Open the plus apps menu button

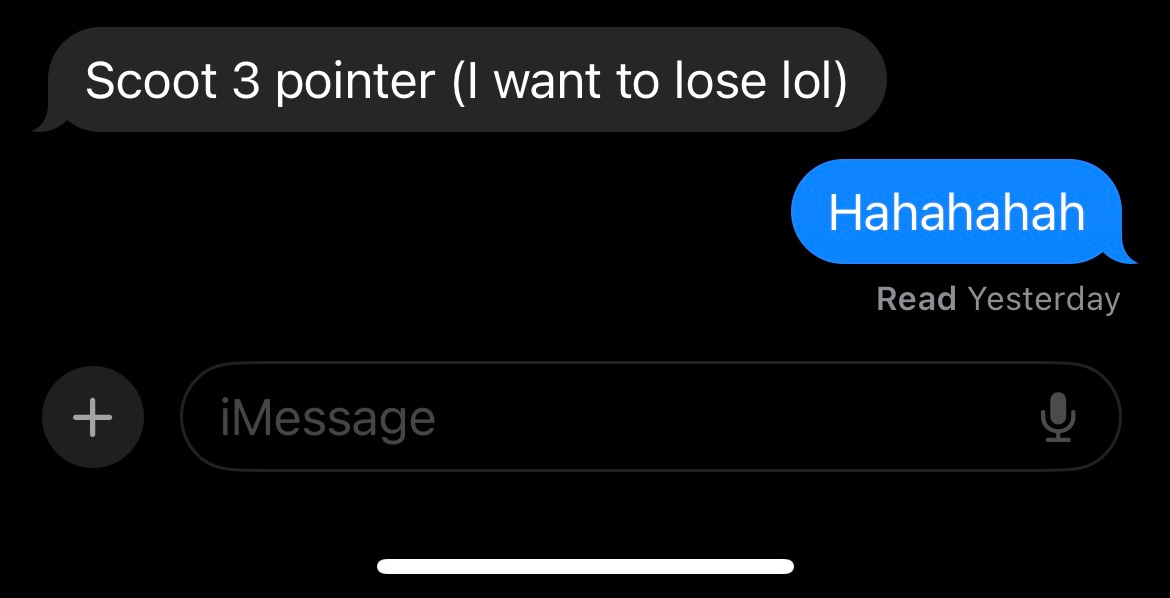point(93,417)
